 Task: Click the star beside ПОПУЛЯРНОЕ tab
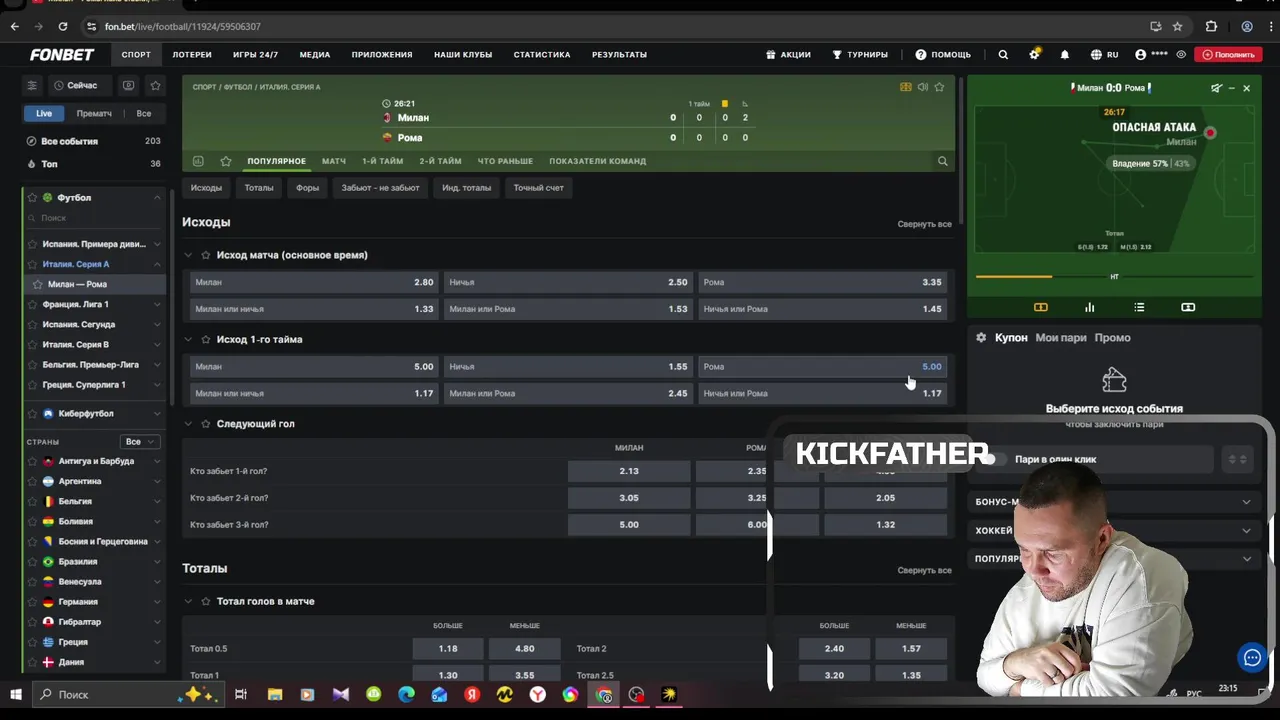[x=226, y=161]
